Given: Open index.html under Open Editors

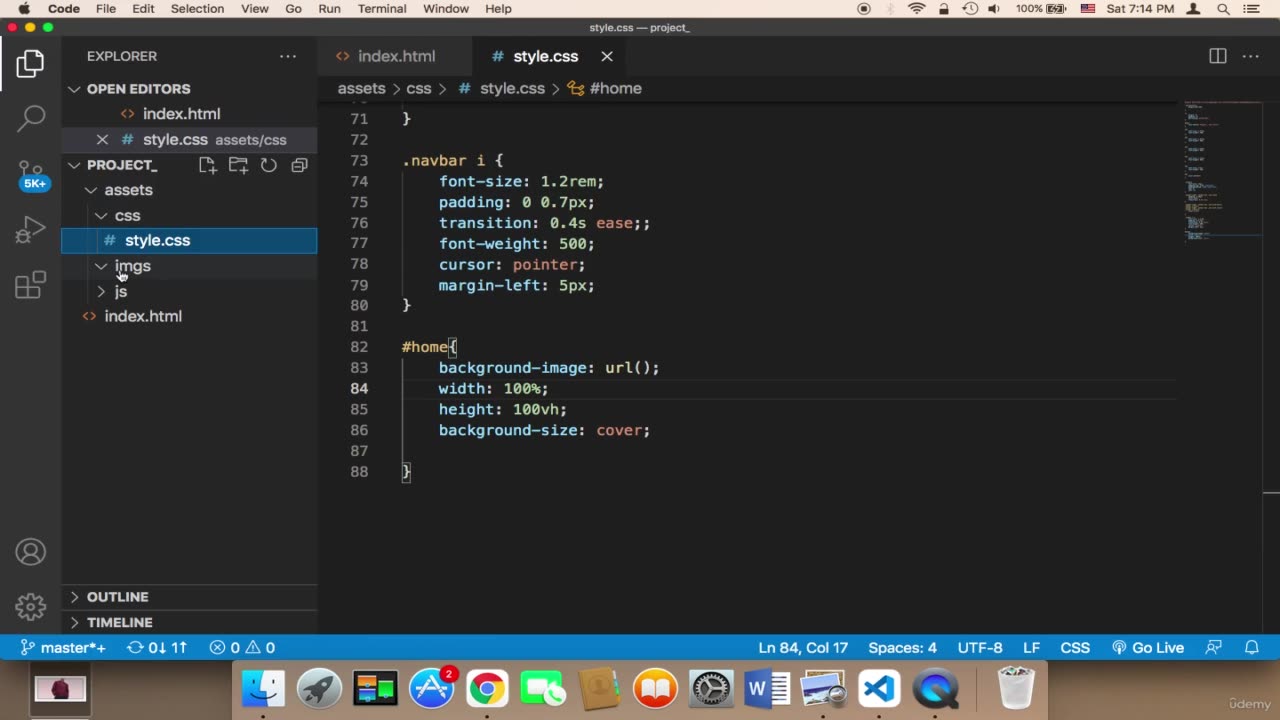Looking at the screenshot, I should click(181, 114).
